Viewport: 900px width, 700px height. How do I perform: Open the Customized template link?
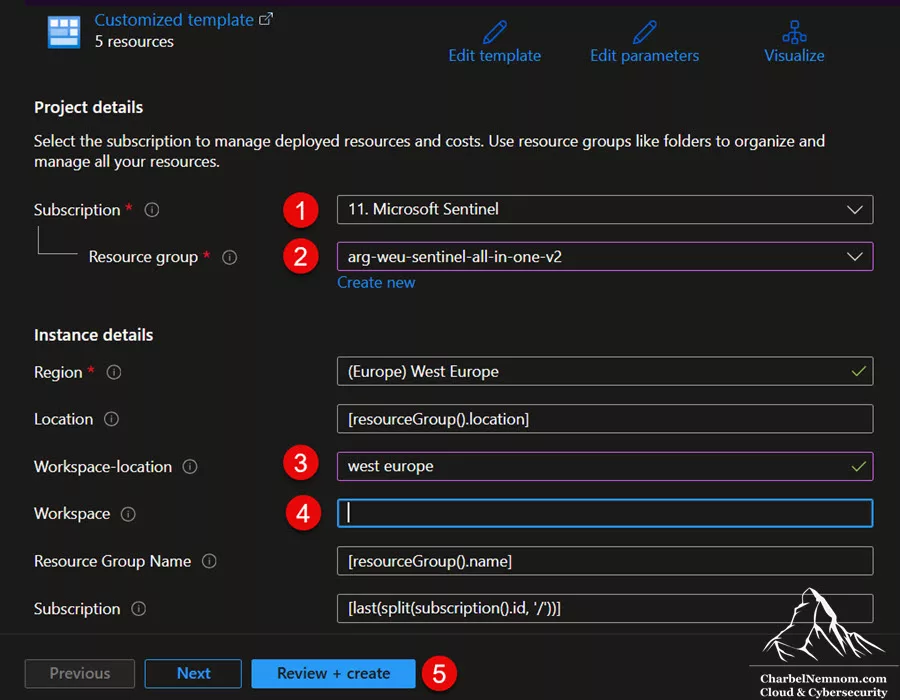pyautogui.click(x=174, y=20)
